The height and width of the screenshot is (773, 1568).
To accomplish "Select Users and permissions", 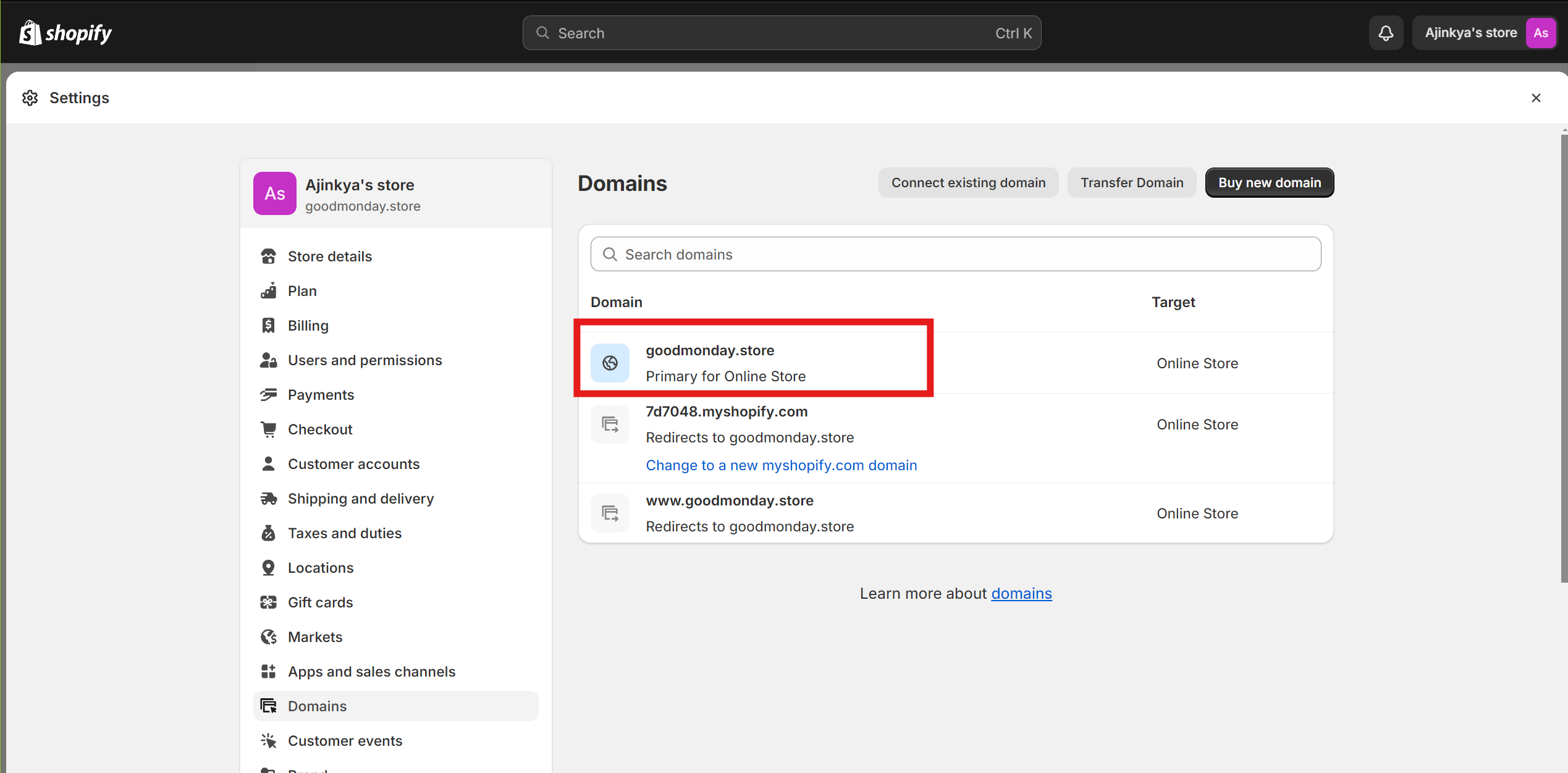I will click(395, 360).
